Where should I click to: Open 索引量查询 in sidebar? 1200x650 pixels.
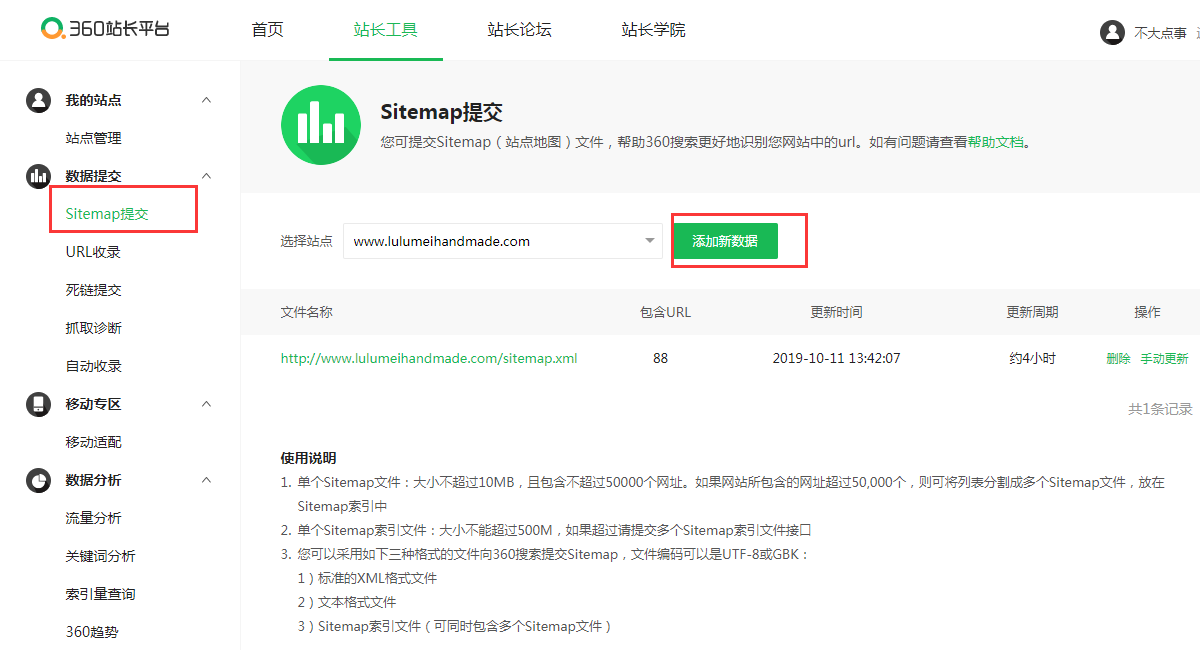[x=100, y=594]
